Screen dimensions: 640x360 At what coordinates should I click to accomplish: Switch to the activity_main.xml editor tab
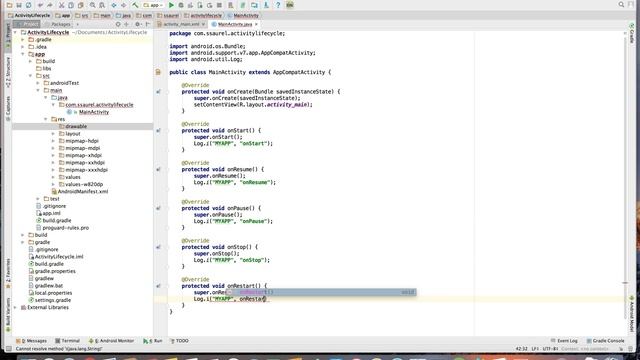181,24
